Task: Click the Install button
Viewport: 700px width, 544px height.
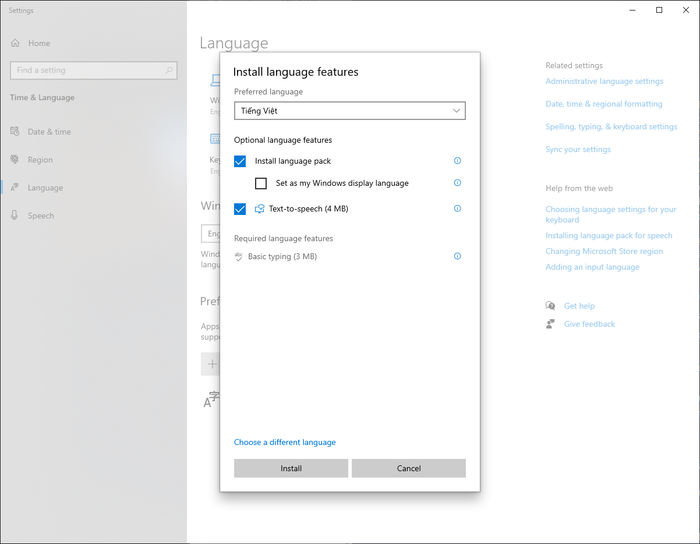Action: click(291, 468)
